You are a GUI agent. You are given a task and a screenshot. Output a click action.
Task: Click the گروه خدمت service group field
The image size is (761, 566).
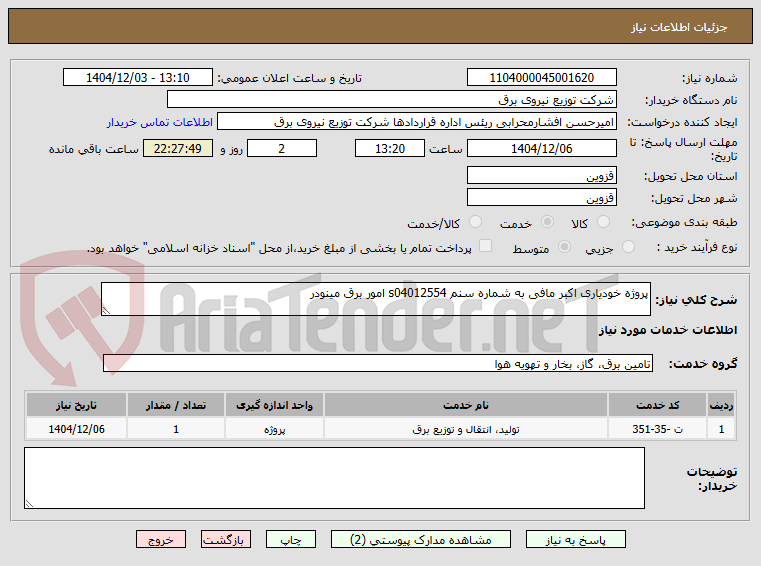point(378,364)
